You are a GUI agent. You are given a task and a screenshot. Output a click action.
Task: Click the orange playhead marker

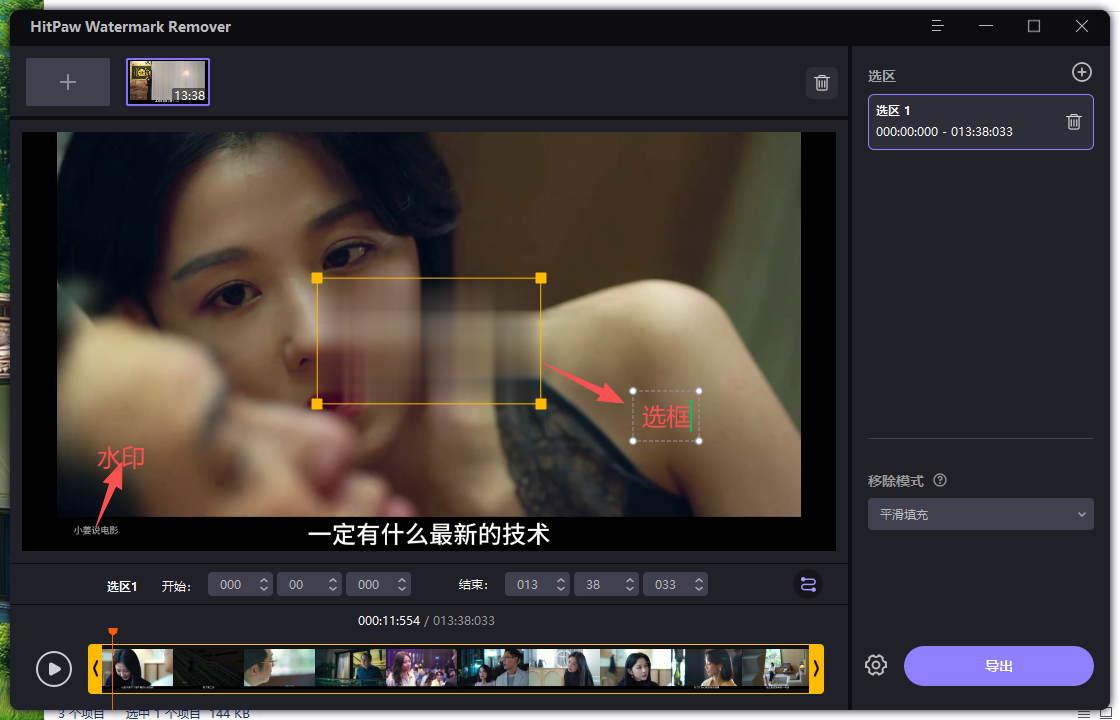point(113,631)
